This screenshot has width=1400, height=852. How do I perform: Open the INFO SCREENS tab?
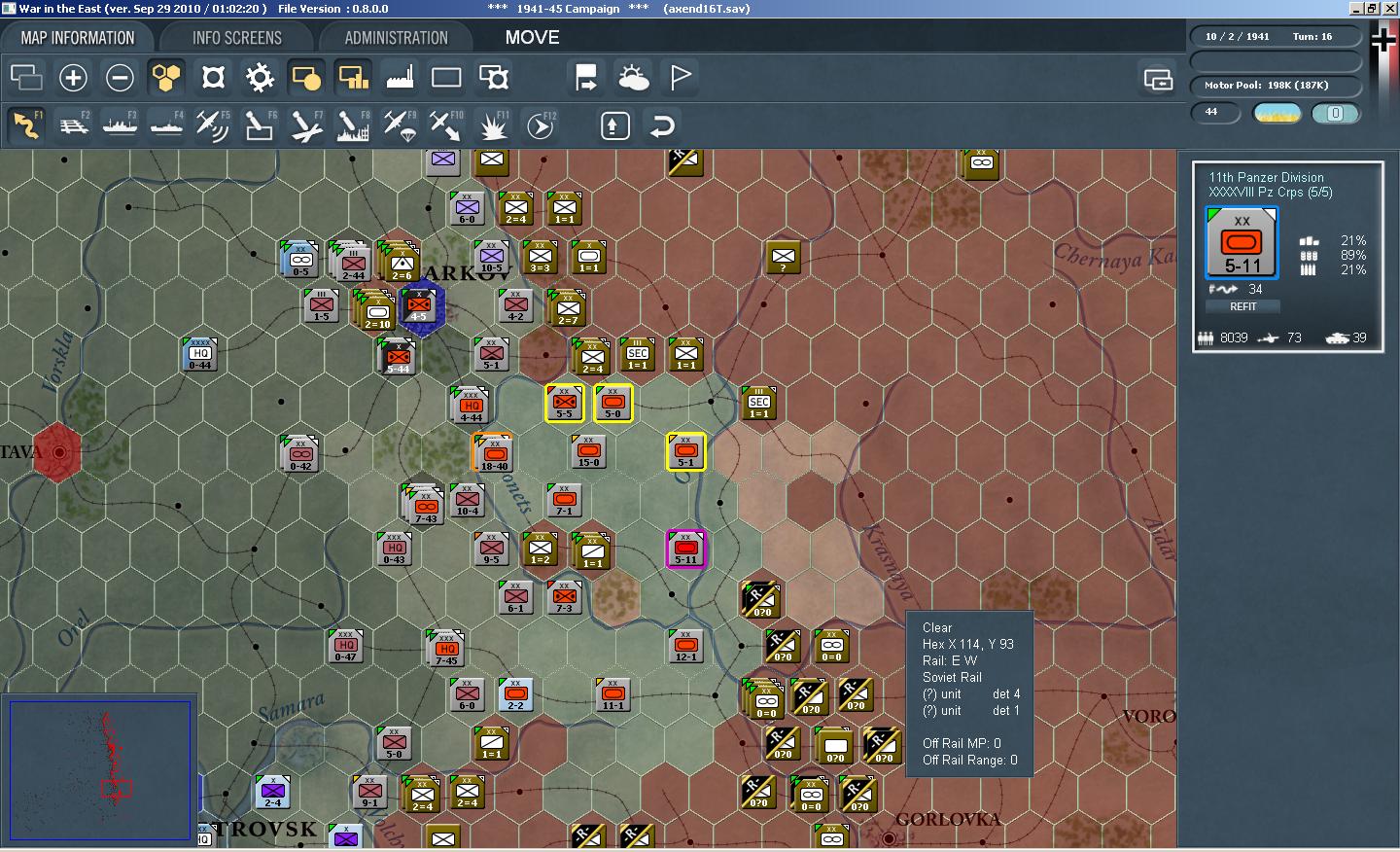(x=236, y=38)
